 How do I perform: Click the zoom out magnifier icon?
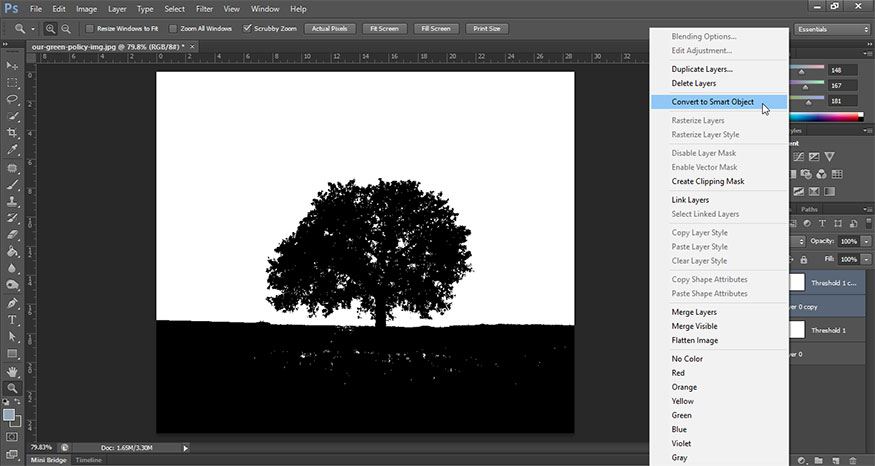coord(66,29)
